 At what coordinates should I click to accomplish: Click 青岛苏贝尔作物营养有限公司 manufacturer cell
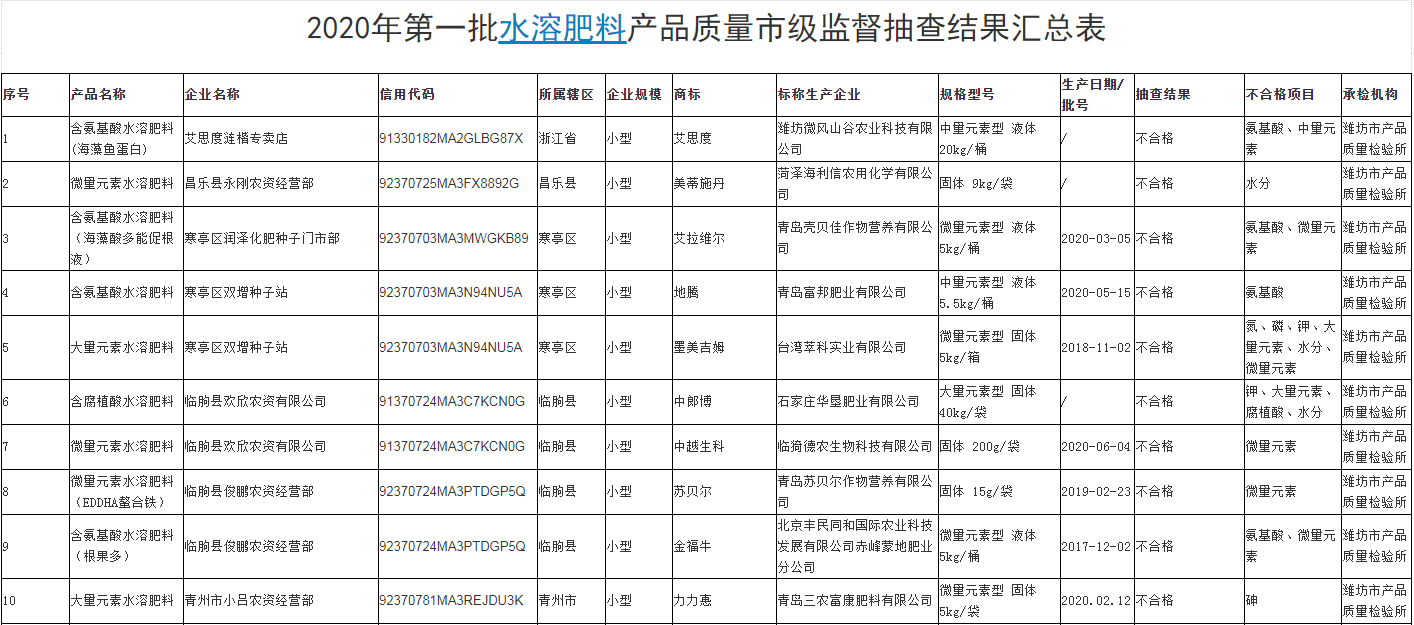coord(855,491)
